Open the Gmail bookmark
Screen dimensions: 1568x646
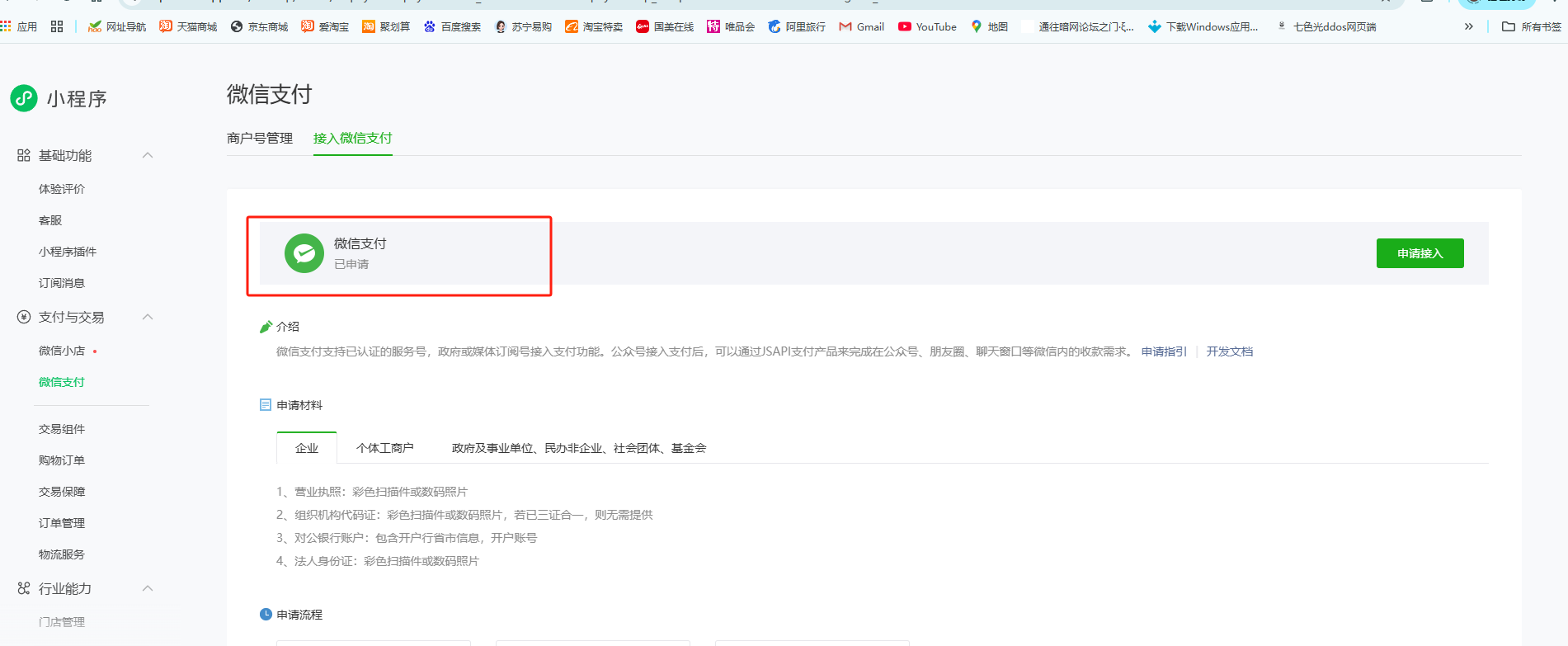point(862,26)
